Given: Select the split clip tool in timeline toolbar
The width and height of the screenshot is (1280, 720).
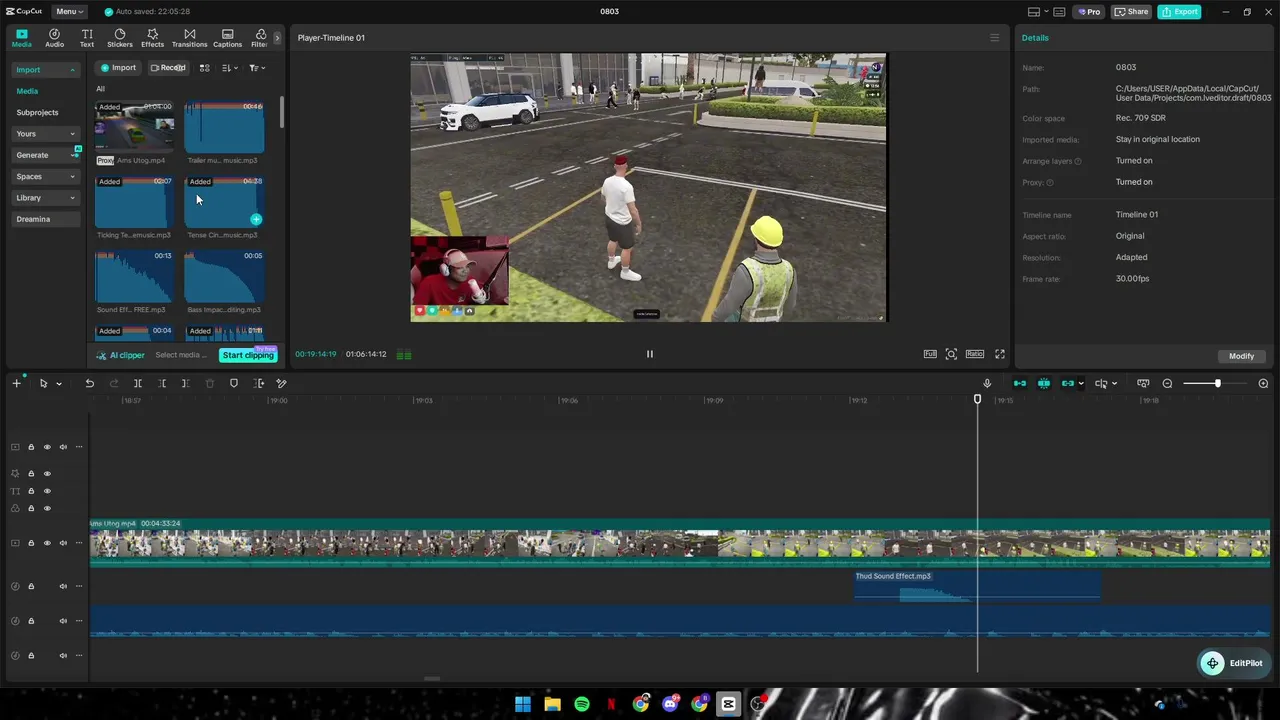Looking at the screenshot, I should click(x=138, y=384).
